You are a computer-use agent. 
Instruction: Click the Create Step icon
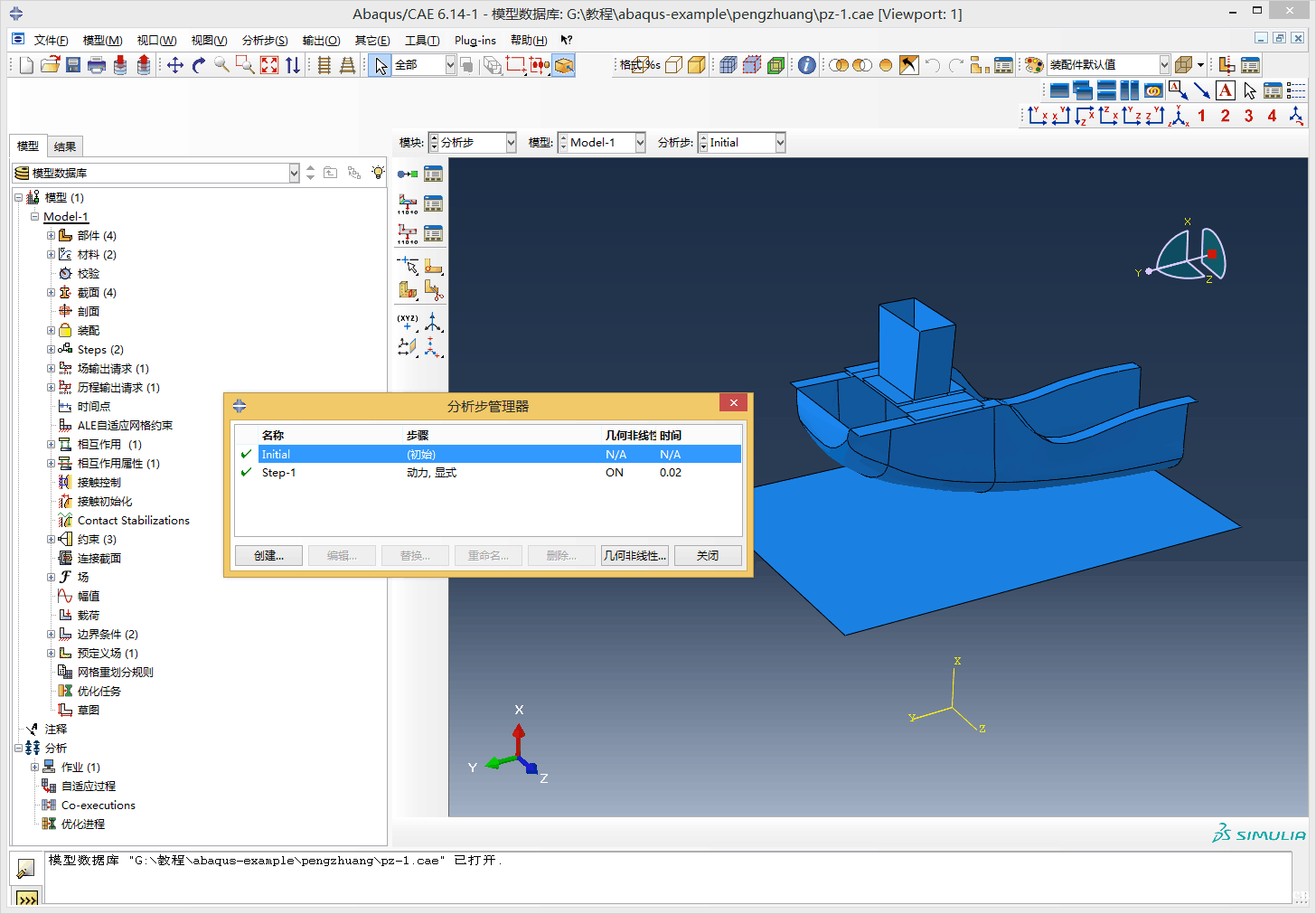408,174
